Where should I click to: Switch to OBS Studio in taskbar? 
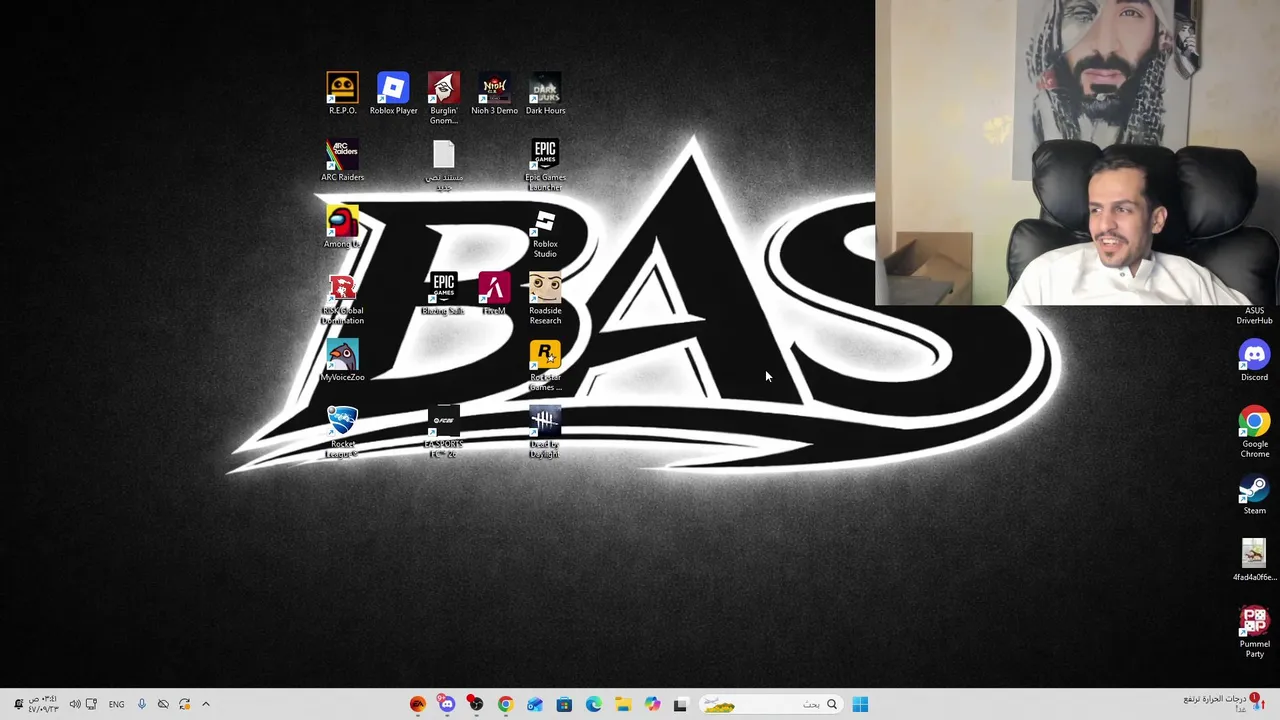[476, 704]
